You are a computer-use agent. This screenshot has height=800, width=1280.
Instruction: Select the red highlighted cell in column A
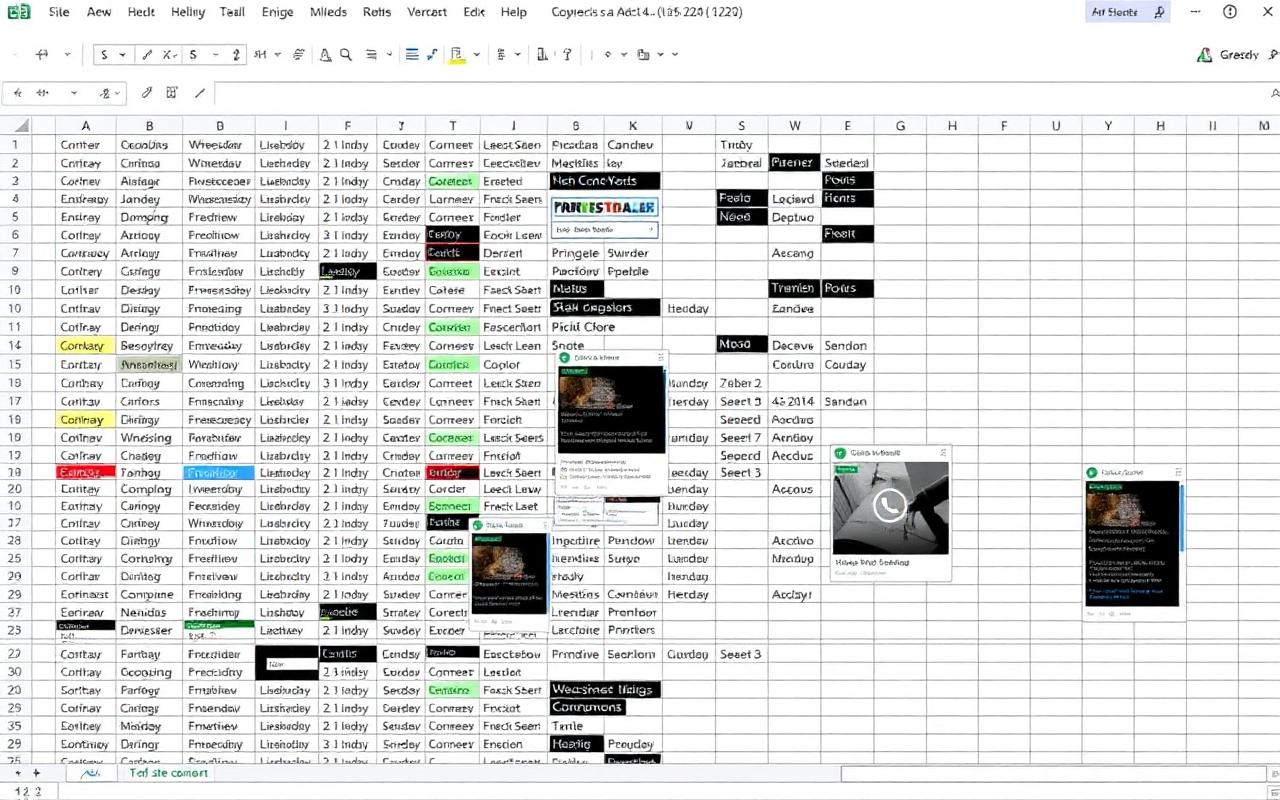(86, 472)
